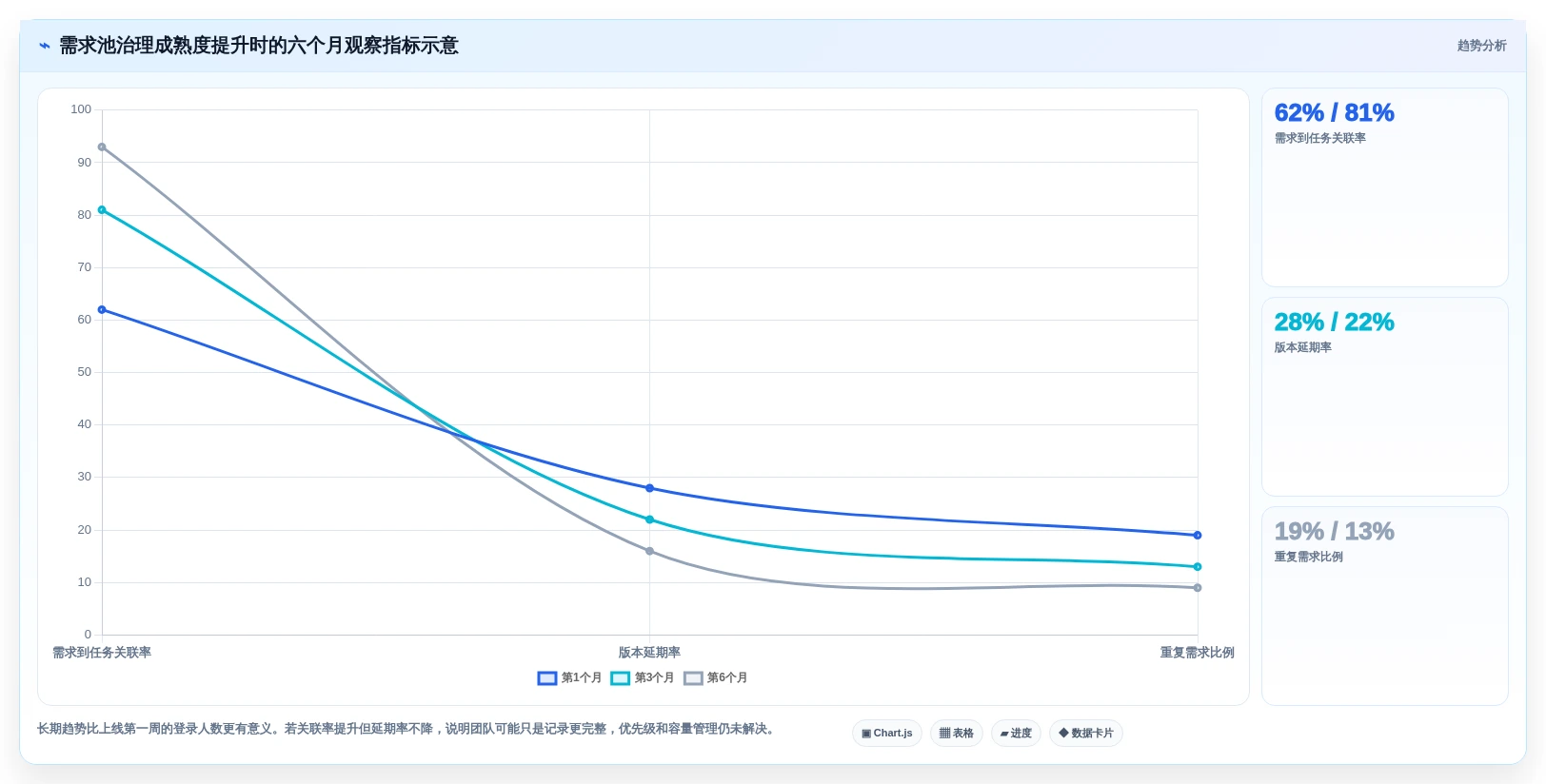Screen dimensions: 1546x784
Task: Open the 28% / 22% metric card
Action: [x=1384, y=397]
